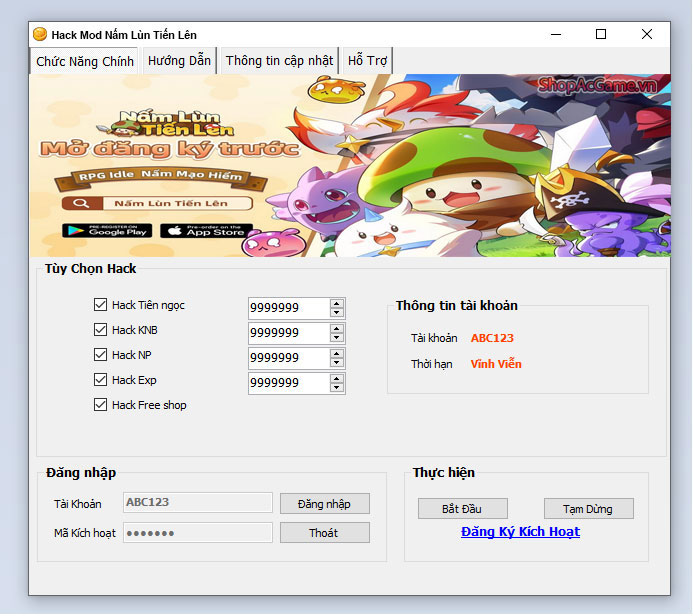
Task: Click the search icon in banner
Action: [x=81, y=203]
